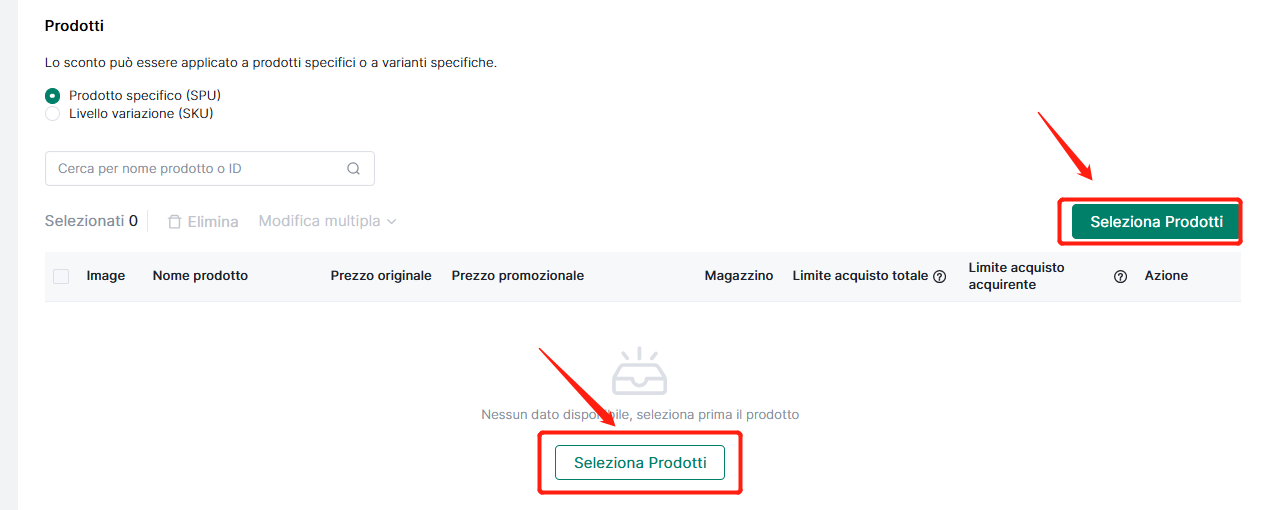Open the Limite acquisto acquirente help icon

pos(1121,277)
